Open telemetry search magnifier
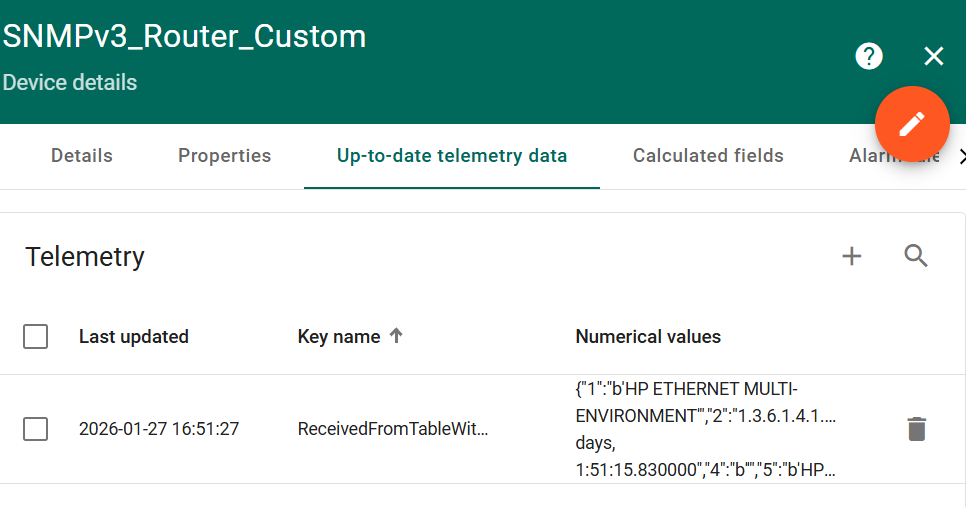This screenshot has width=966, height=507. point(916,257)
